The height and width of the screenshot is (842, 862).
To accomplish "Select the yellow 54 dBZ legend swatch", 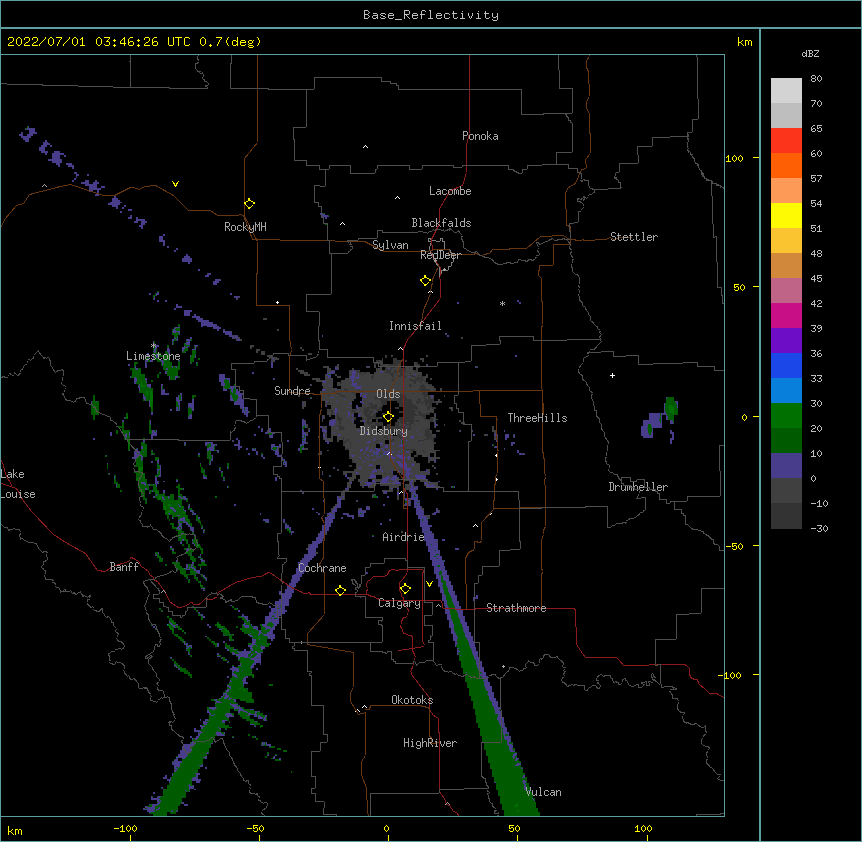I will [x=786, y=215].
